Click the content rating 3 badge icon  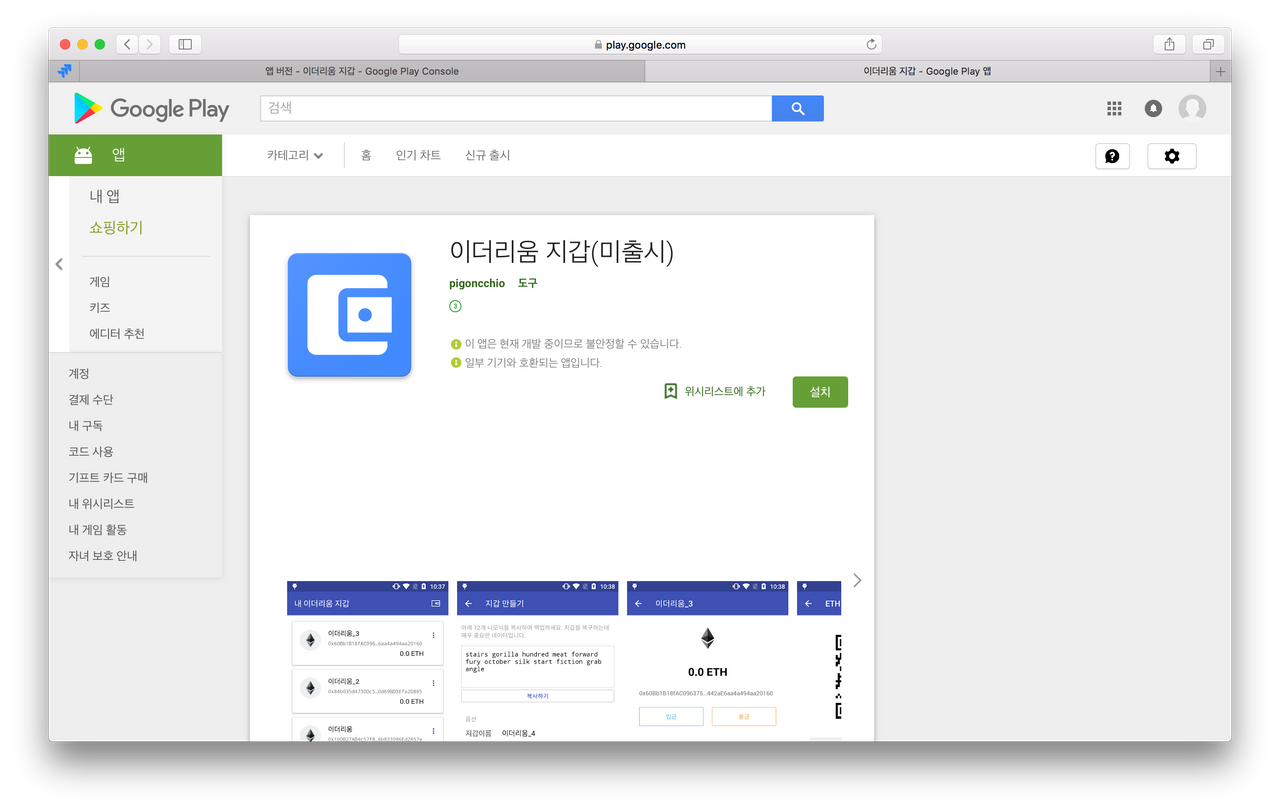pos(455,306)
